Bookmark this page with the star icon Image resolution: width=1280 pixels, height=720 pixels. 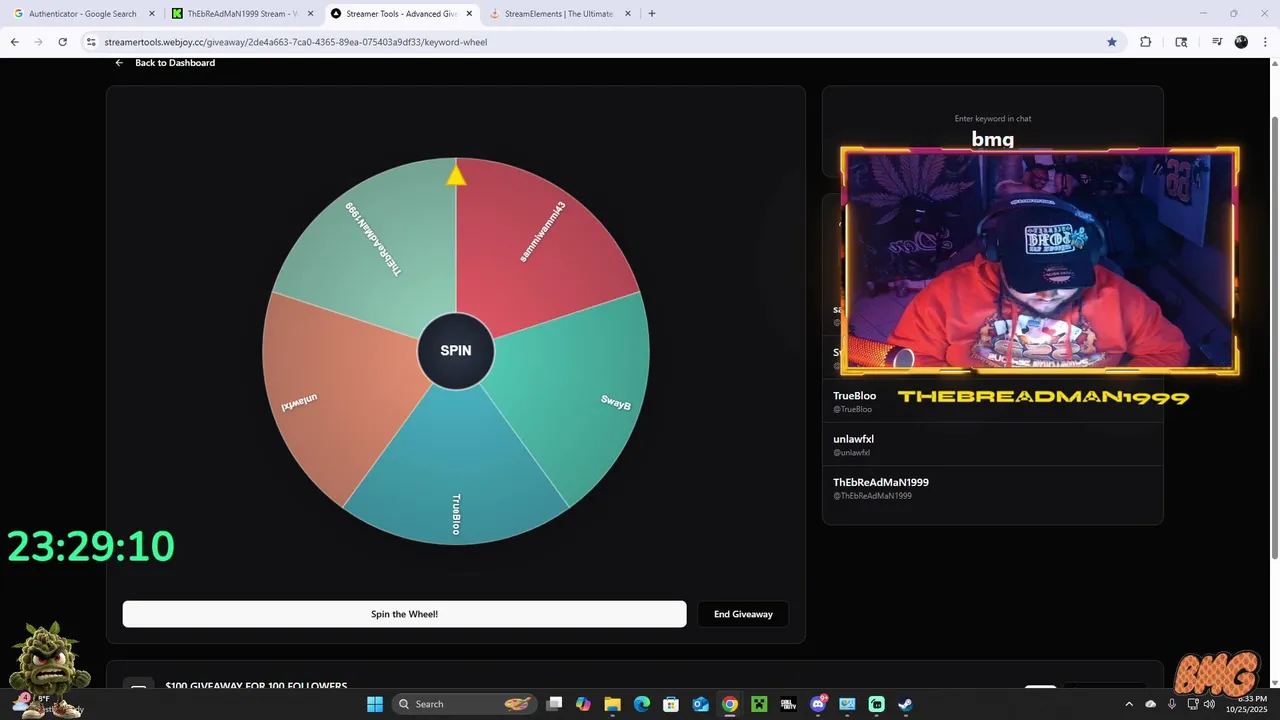[1112, 42]
